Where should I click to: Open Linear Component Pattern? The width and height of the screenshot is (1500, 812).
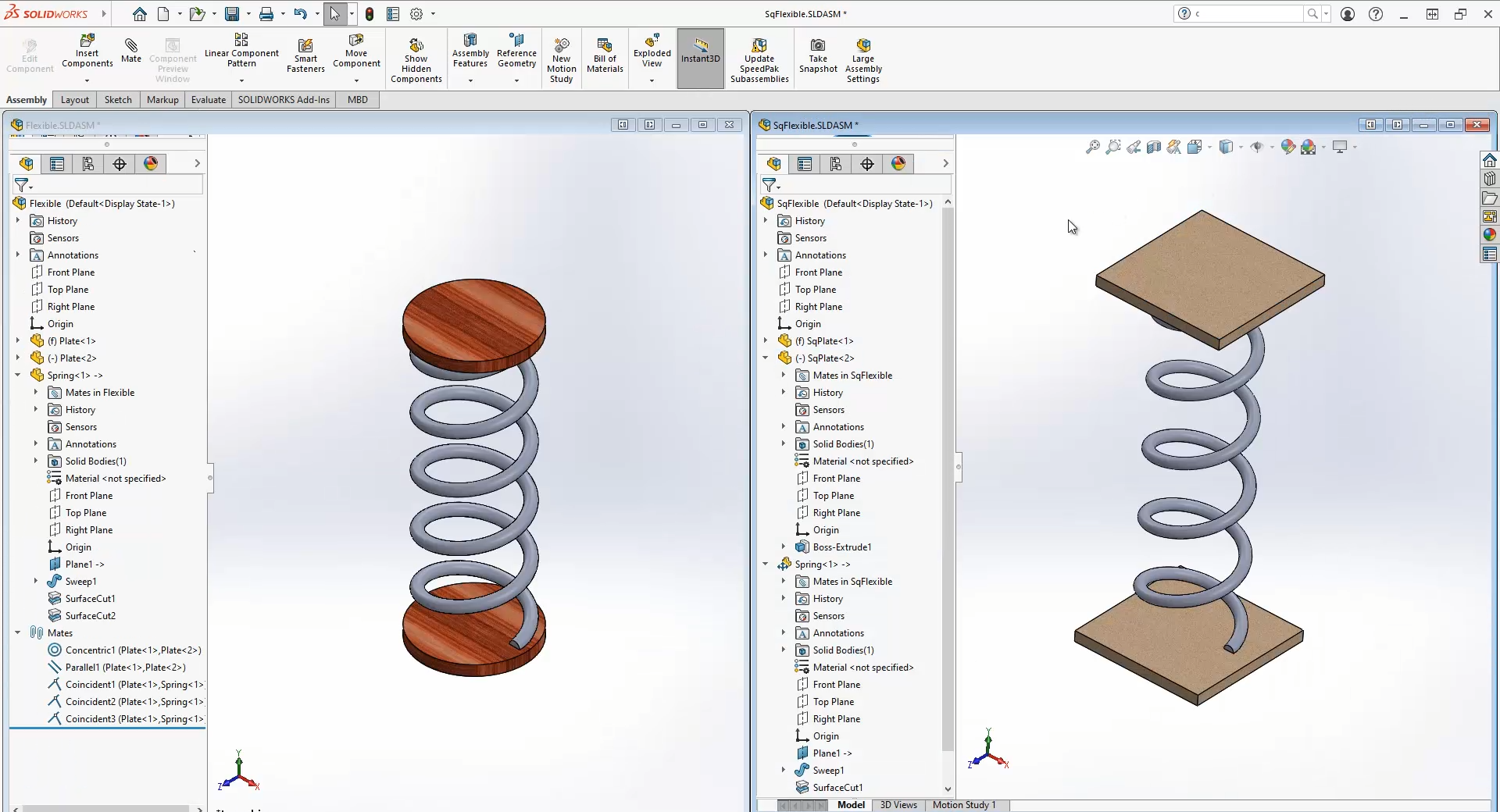pos(241,51)
